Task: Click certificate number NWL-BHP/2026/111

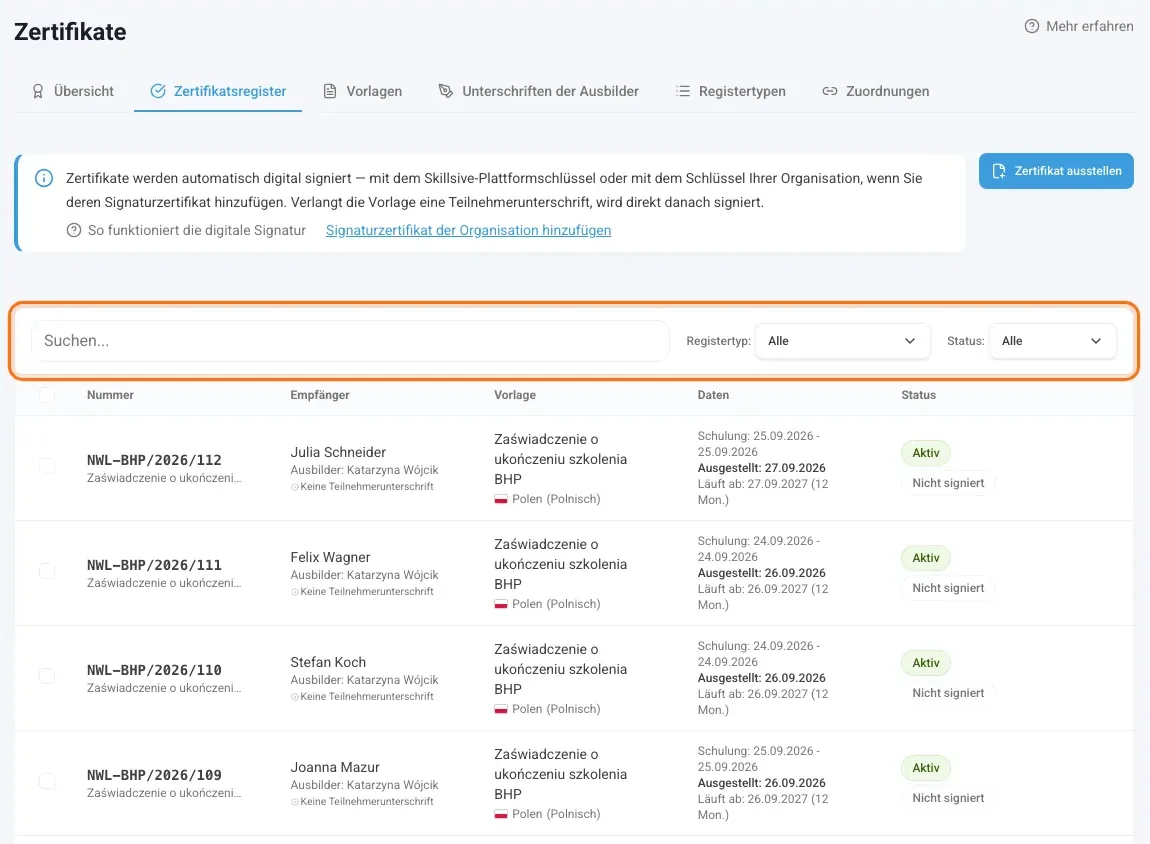Action: 154,565
